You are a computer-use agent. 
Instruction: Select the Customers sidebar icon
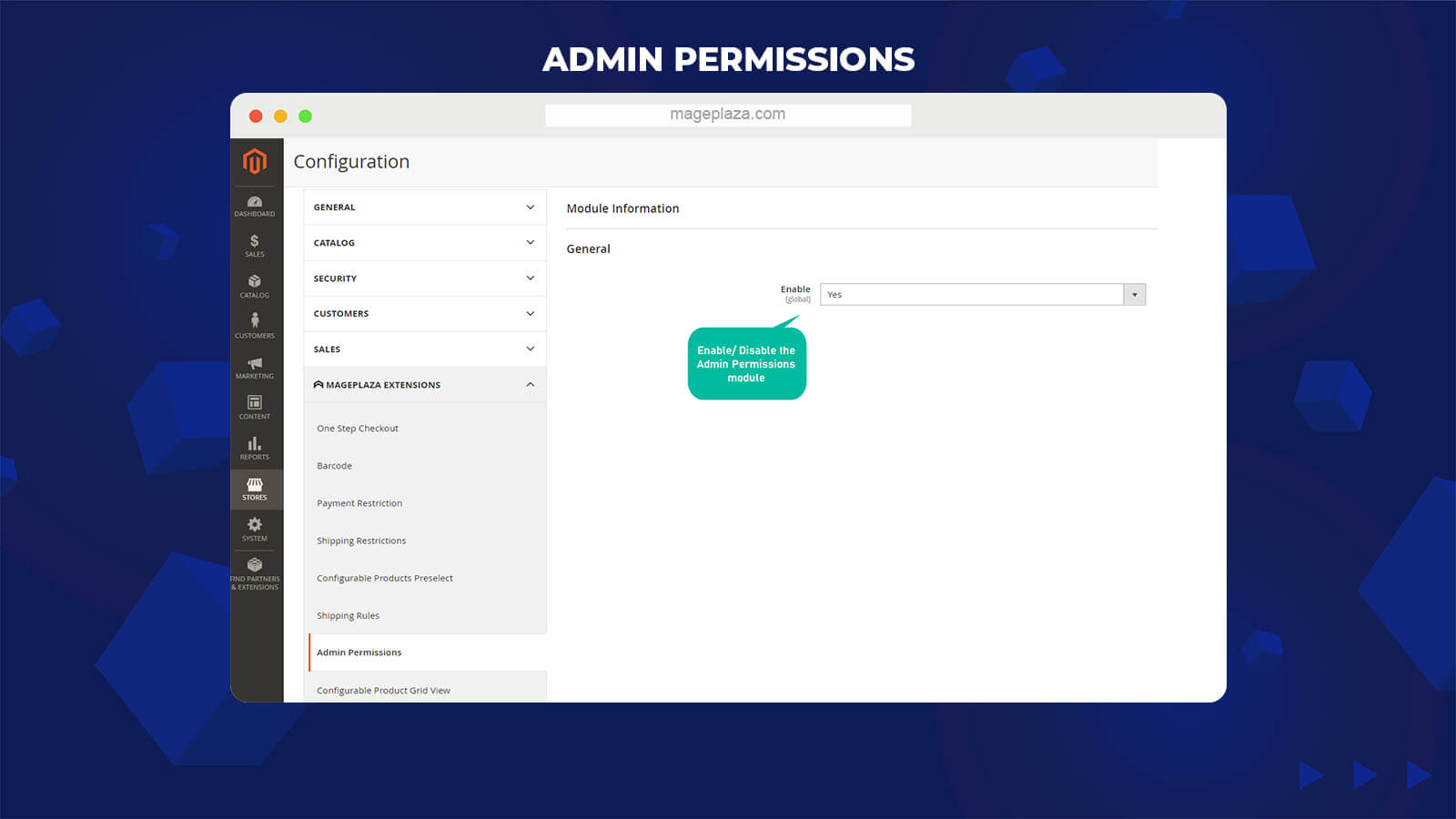[255, 325]
